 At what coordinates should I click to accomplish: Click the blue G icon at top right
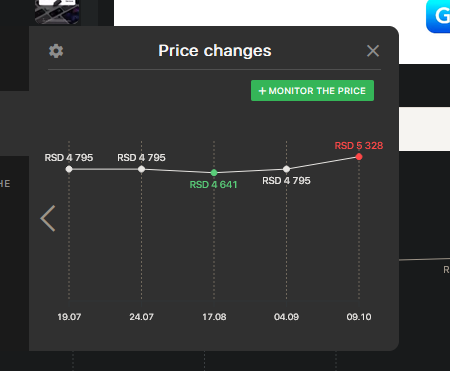(x=438, y=16)
